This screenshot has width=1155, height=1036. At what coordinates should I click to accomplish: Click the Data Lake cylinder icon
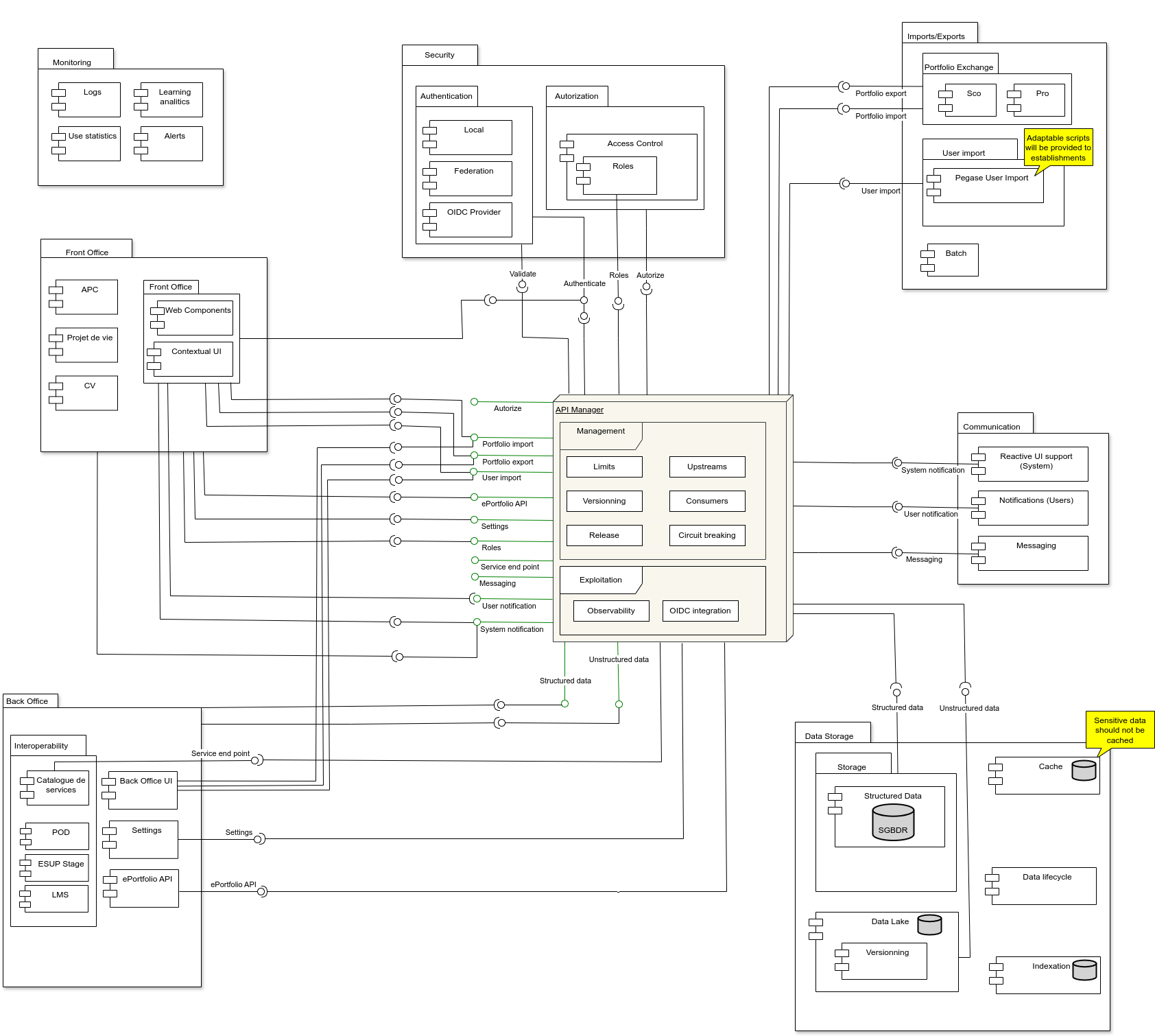click(929, 925)
